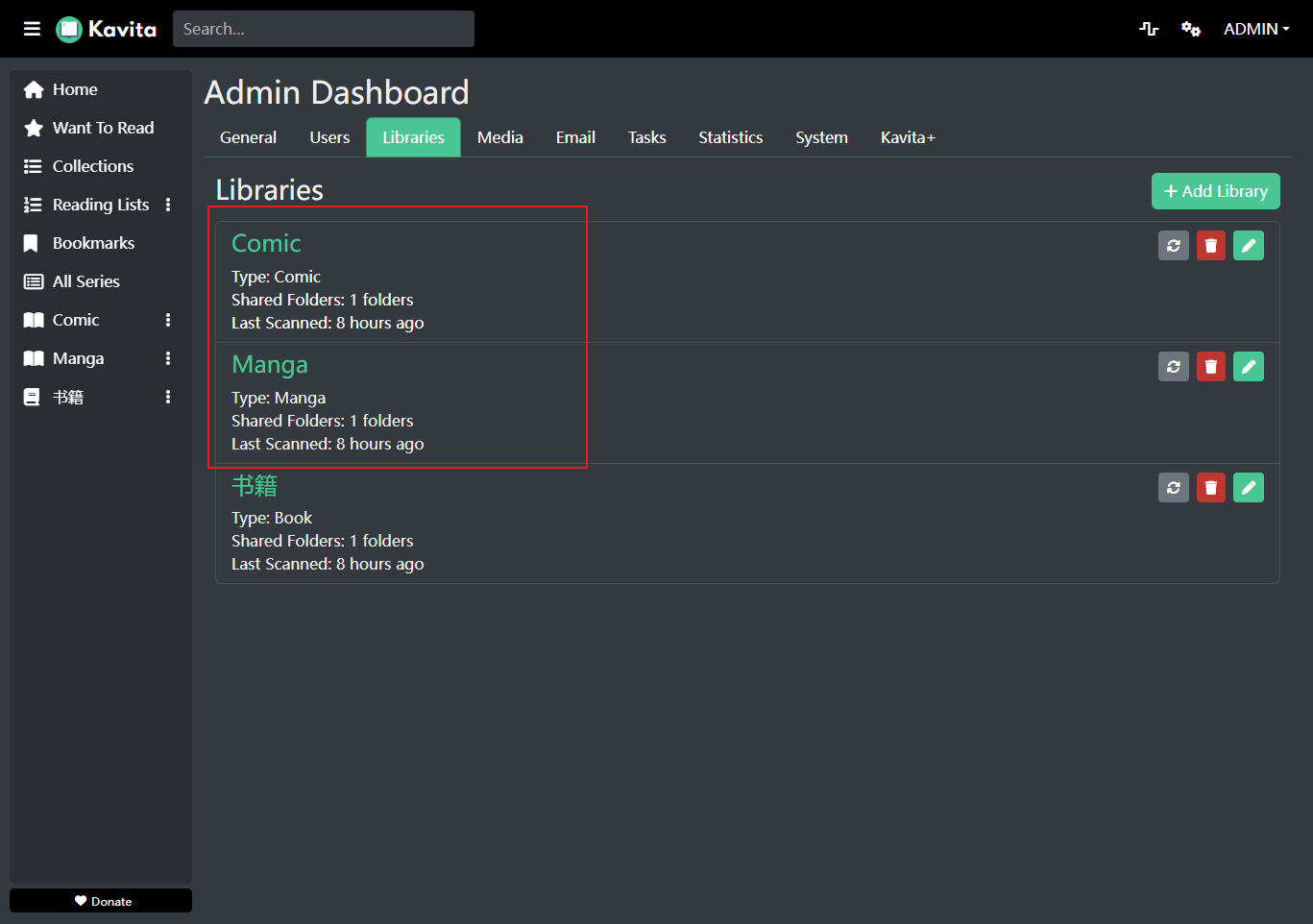Open Want To Read in the sidebar
The image size is (1313, 924).
(x=103, y=128)
